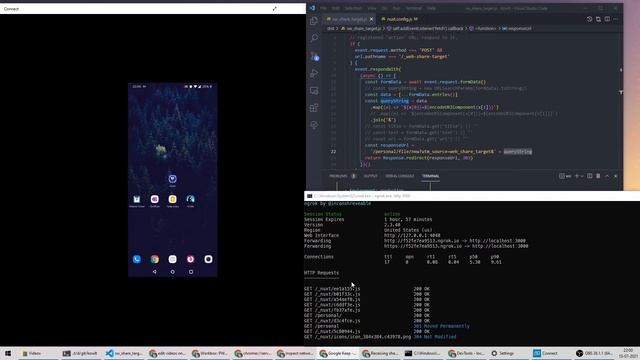Image resolution: width=640 pixels, height=360 pixels.
Task: Open the Extensions view in VS Code
Action: [314, 108]
